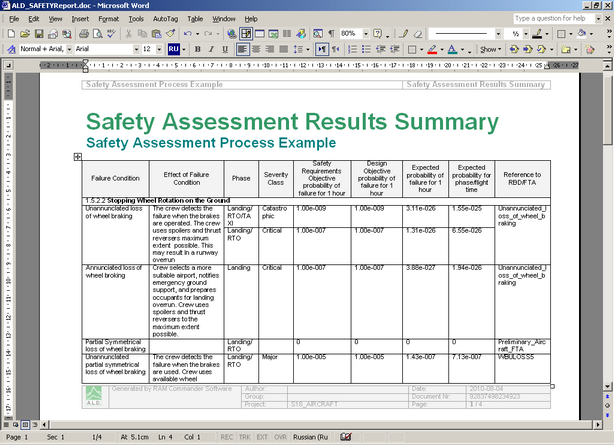Click the RU language button
The height and width of the screenshot is (445, 614).
click(x=173, y=48)
